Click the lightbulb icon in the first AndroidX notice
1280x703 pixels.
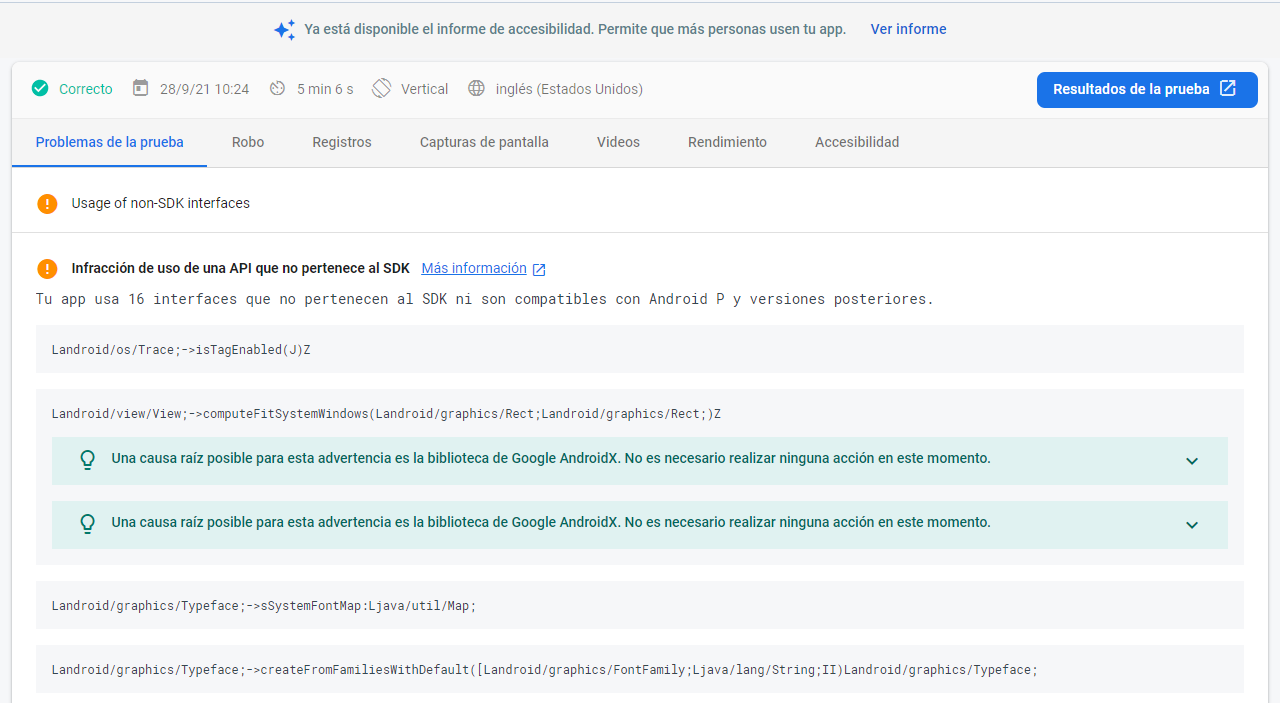87,461
